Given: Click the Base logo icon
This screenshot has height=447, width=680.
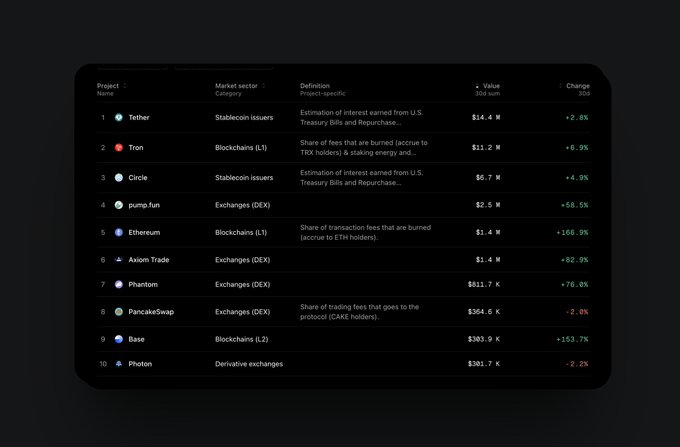Looking at the screenshot, I should point(118,339).
